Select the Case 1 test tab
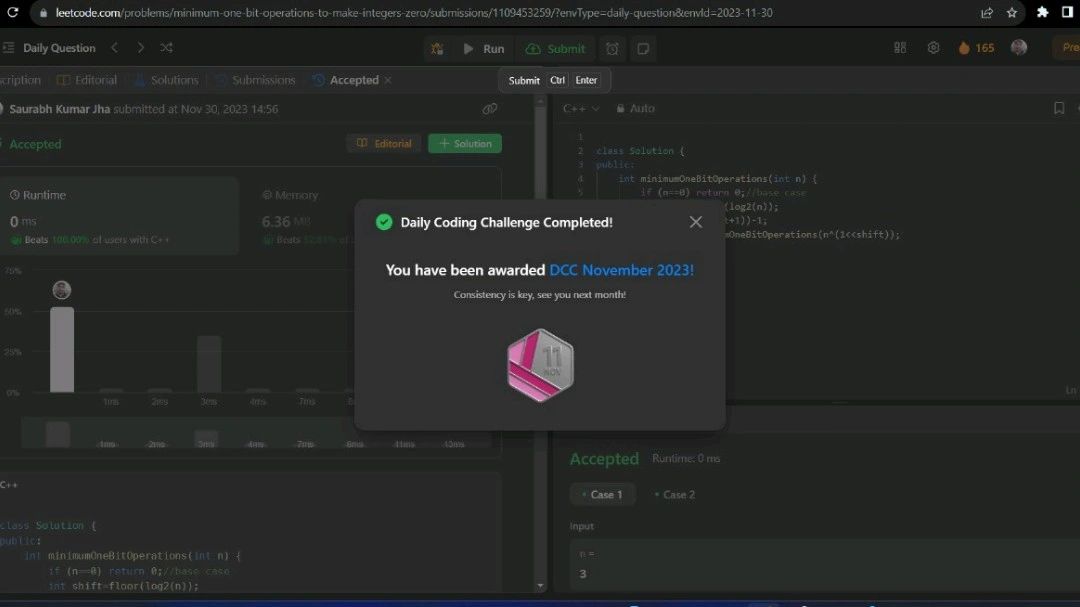The height and width of the screenshot is (607, 1080). [x=602, y=495]
